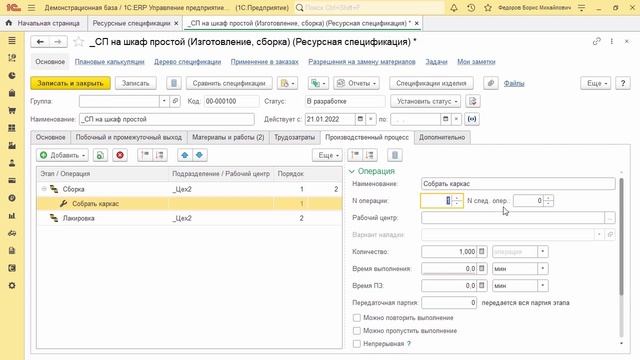640x360 pixels.
Task: Open the settings gear in the sidebar
Action: 12,285
